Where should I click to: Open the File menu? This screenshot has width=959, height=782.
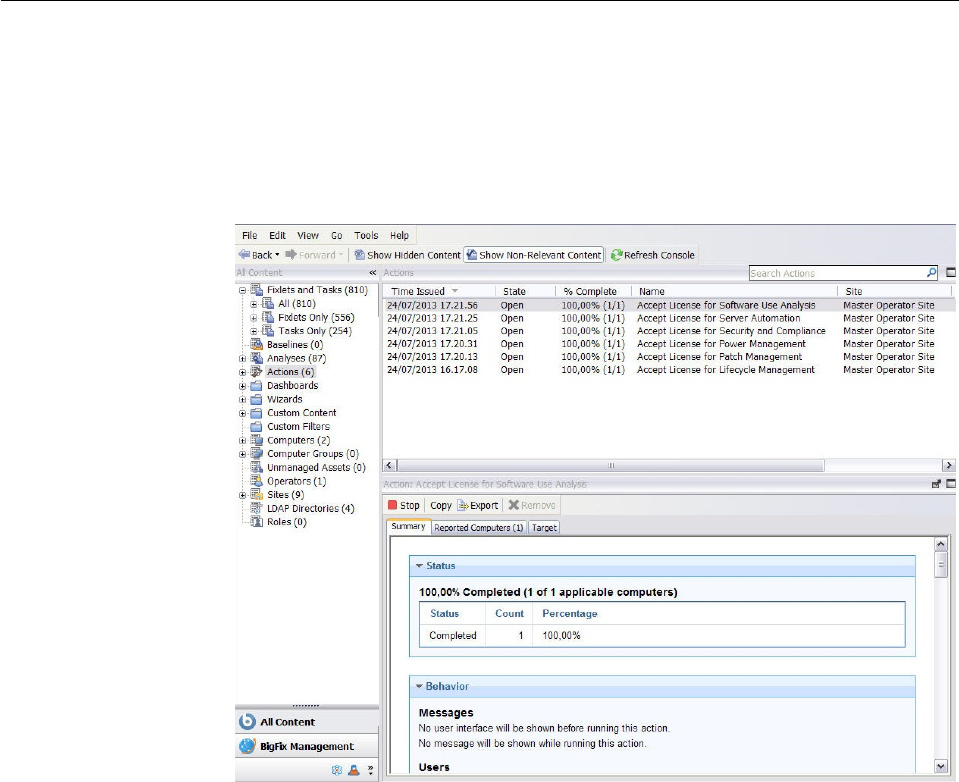(250, 235)
